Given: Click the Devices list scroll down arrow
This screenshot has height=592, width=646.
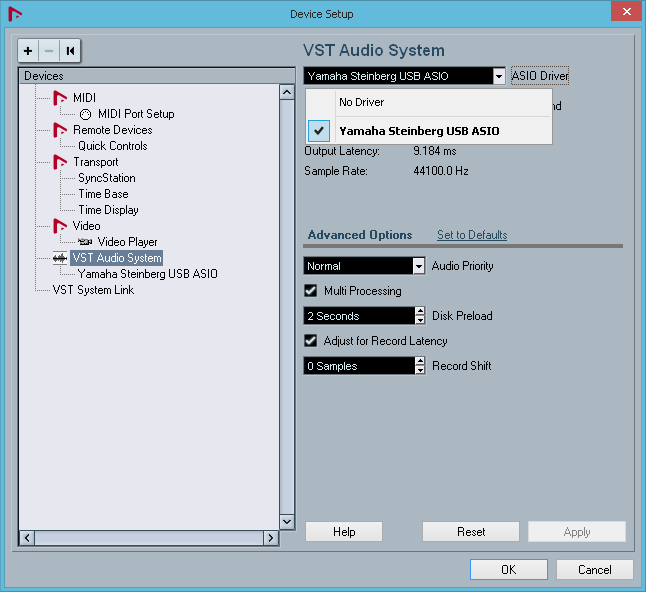Looking at the screenshot, I should (x=287, y=522).
